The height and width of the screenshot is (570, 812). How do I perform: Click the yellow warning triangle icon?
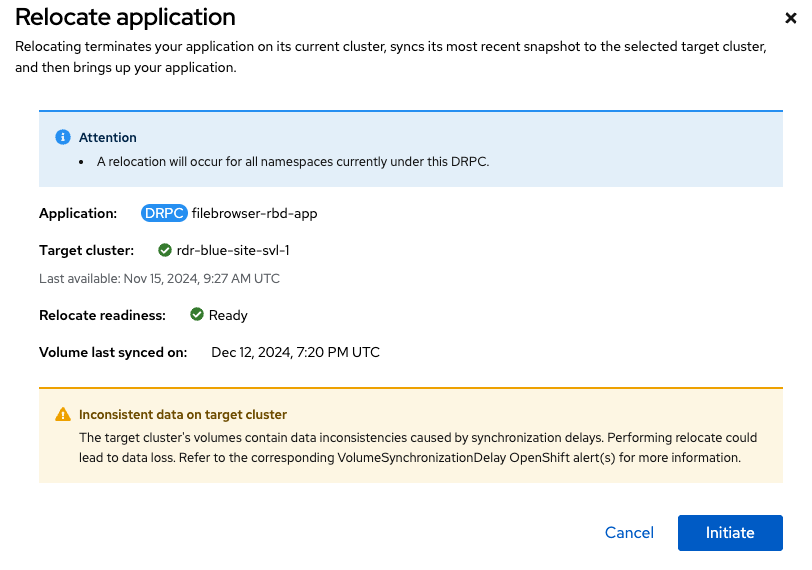(63, 414)
